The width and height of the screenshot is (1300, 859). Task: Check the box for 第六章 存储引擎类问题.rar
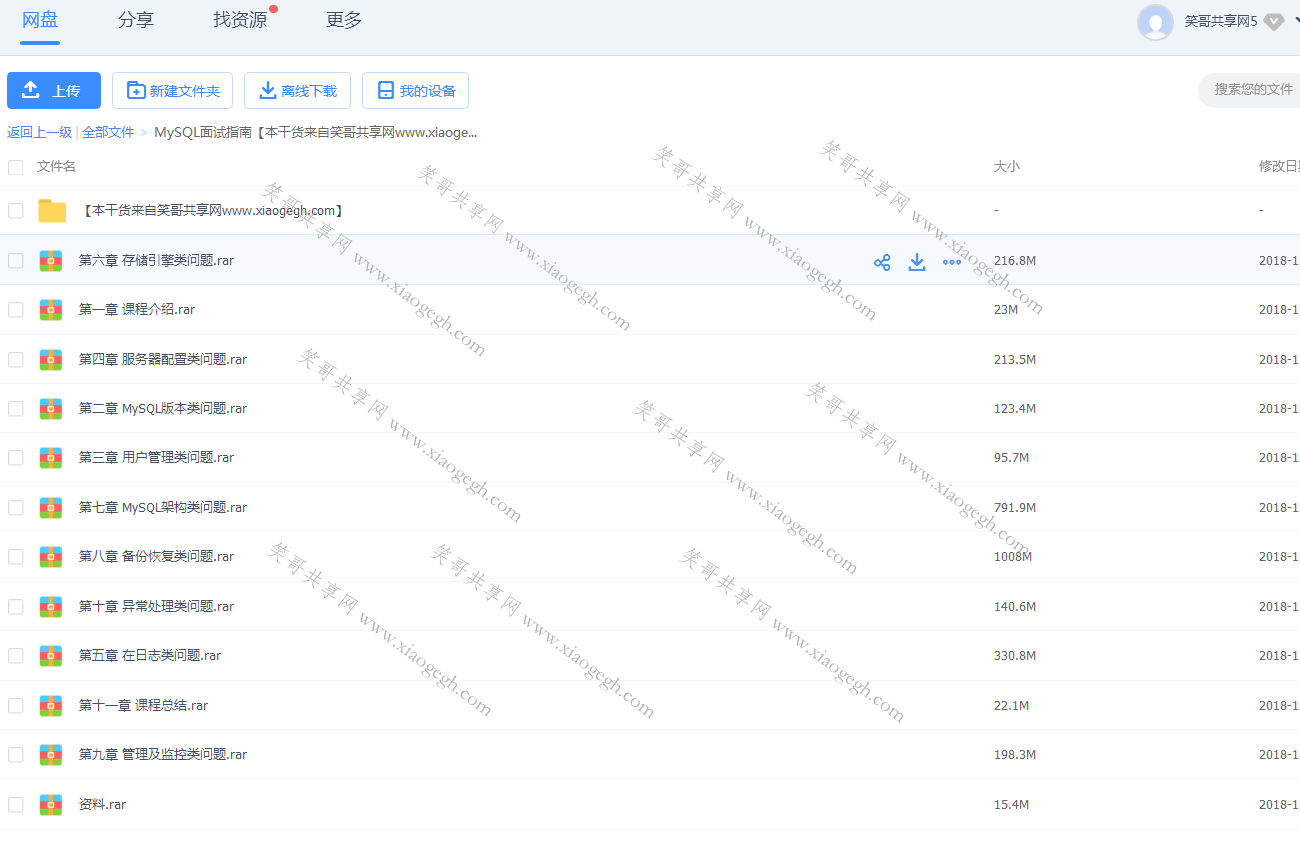click(x=15, y=260)
